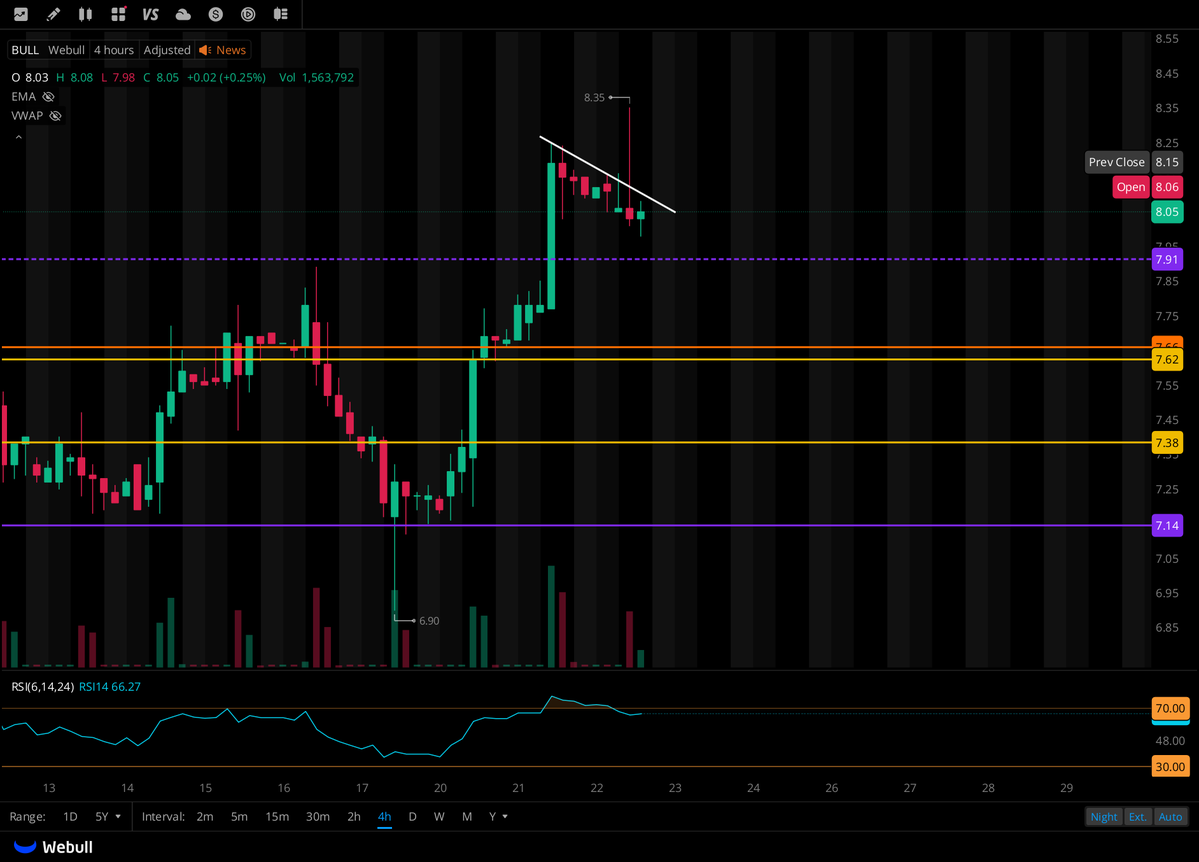
Task: Select the 4h interval
Action: tap(385, 817)
